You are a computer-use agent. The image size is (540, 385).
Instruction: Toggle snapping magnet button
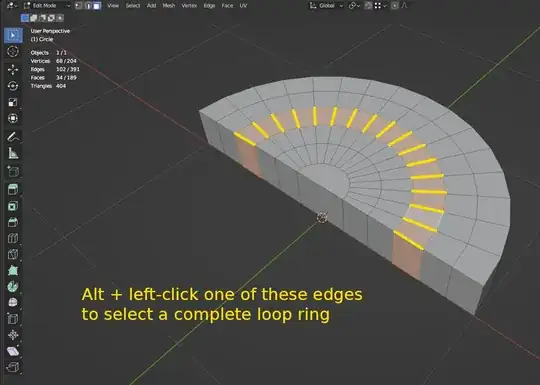[x=368, y=6]
